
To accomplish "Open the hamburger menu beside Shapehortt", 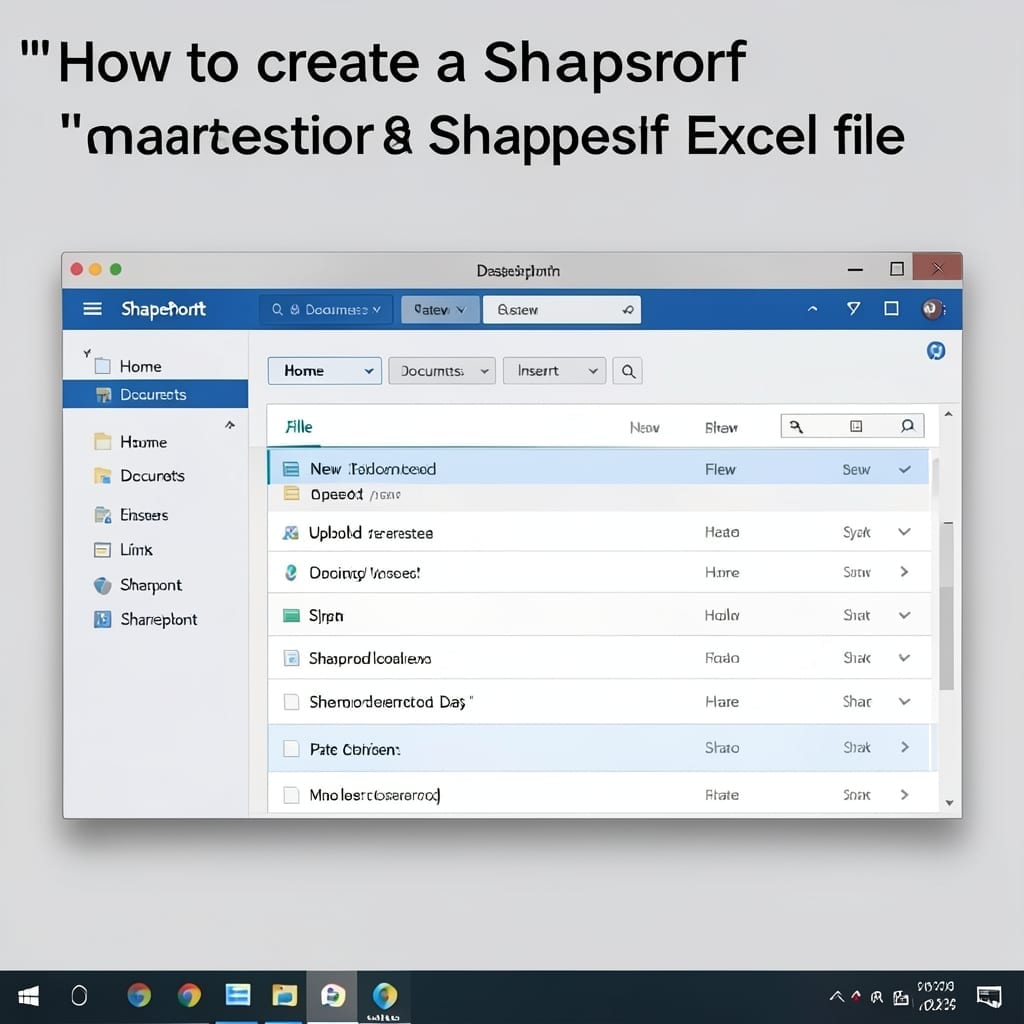I will click(x=92, y=309).
